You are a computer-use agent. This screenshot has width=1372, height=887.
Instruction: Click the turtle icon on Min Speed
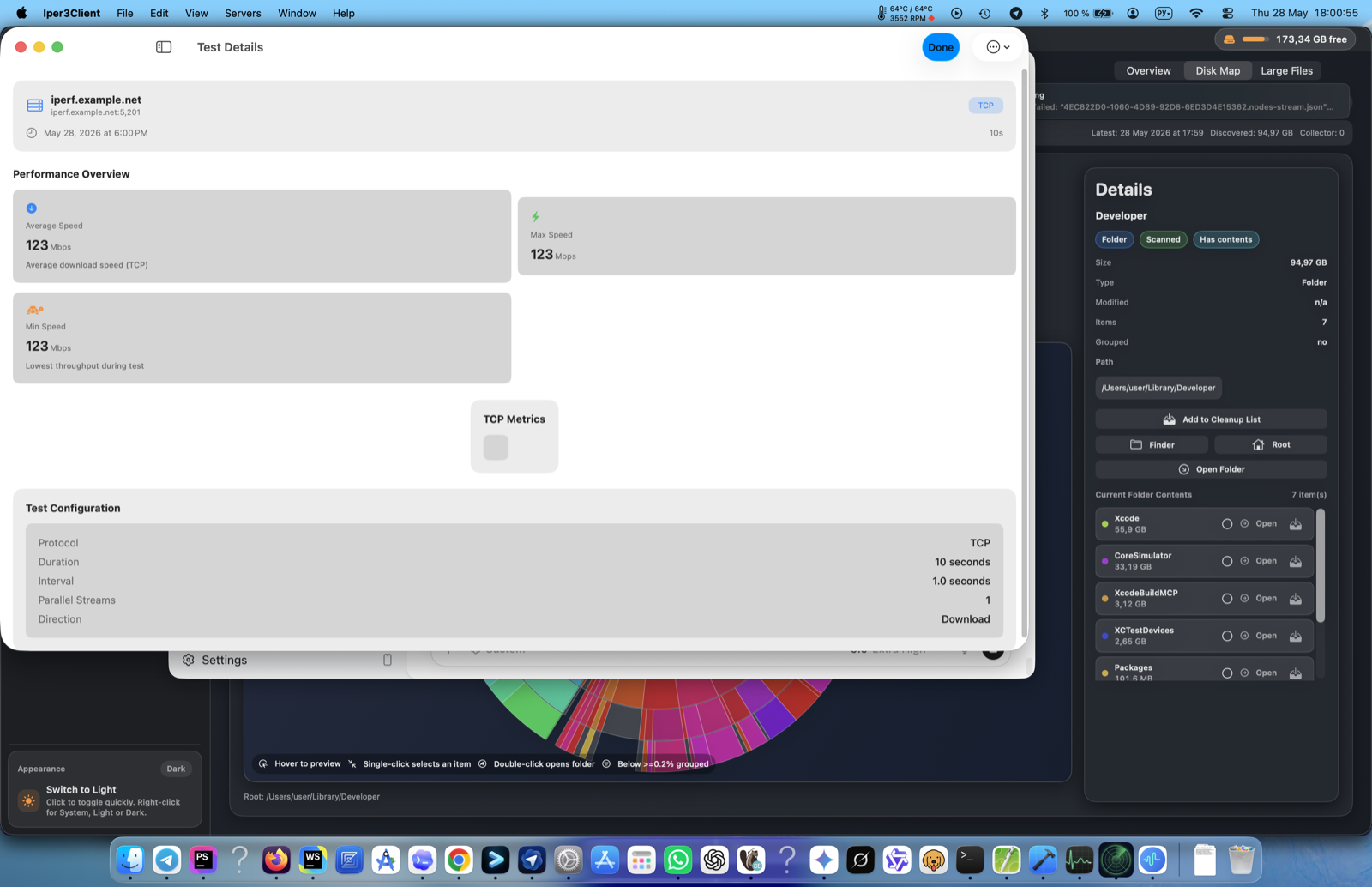click(x=34, y=310)
